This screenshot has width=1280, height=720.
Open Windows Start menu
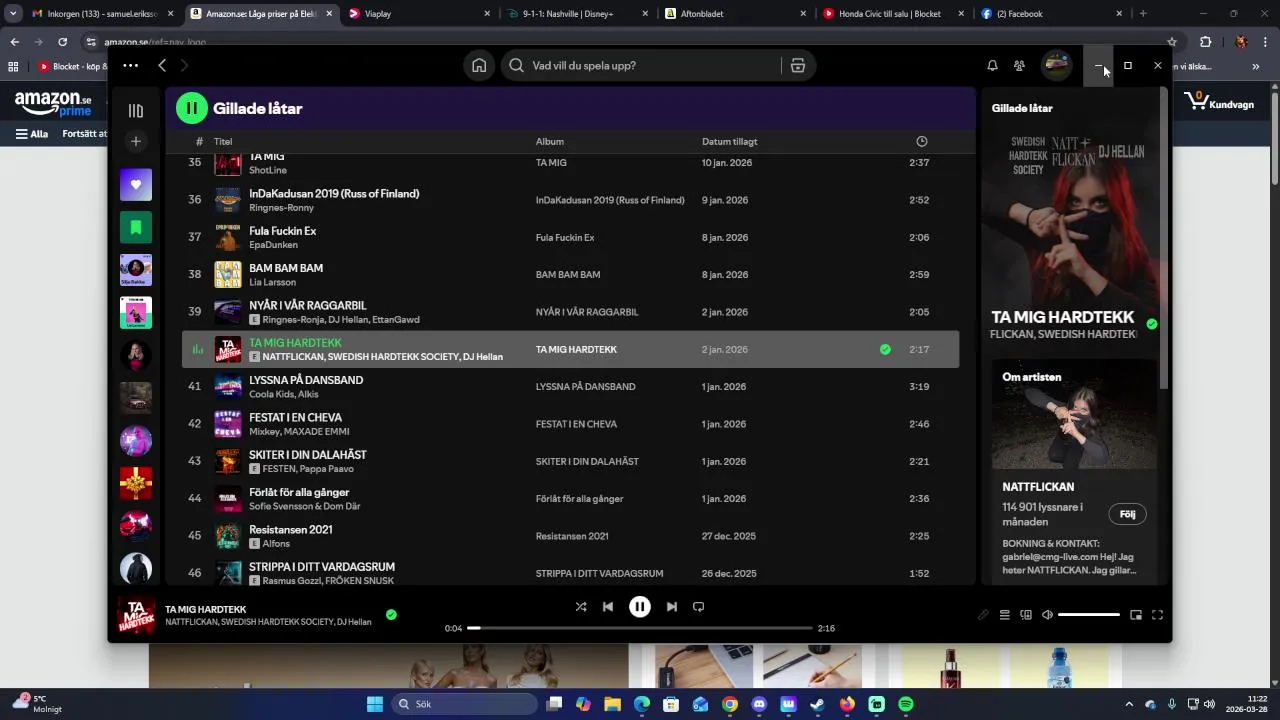375,704
